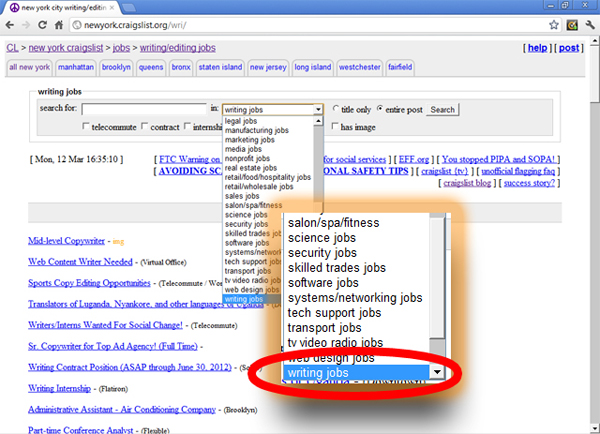This screenshot has height=434, width=600.
Task: Enable the telecommute checkbox
Action: coord(86,126)
